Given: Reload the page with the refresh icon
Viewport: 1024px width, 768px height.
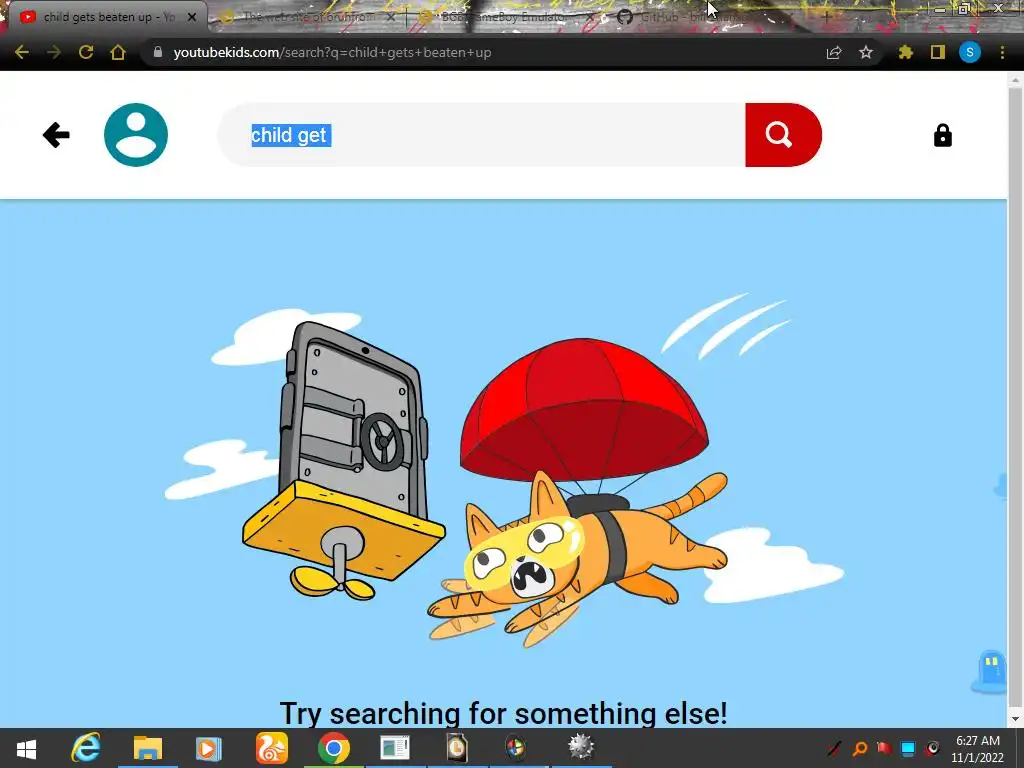Looking at the screenshot, I should [86, 52].
